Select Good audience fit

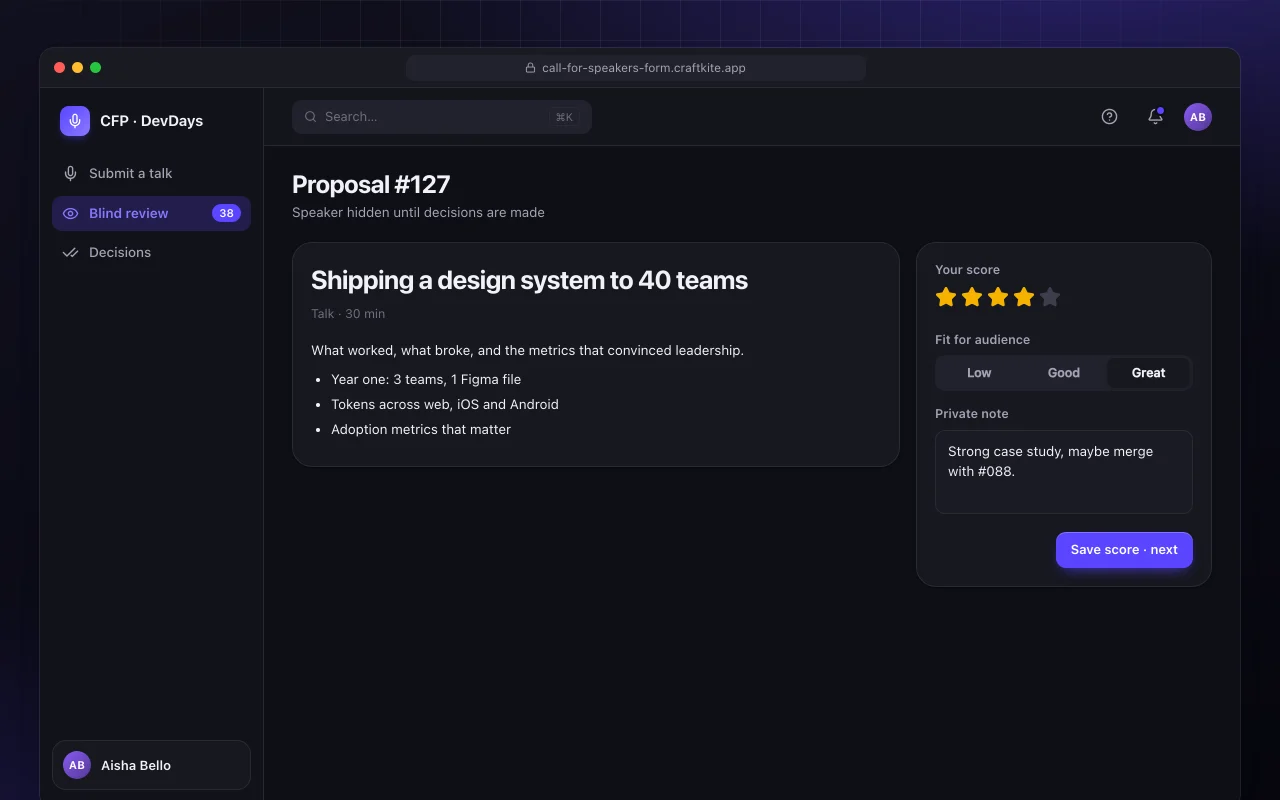click(x=1064, y=373)
